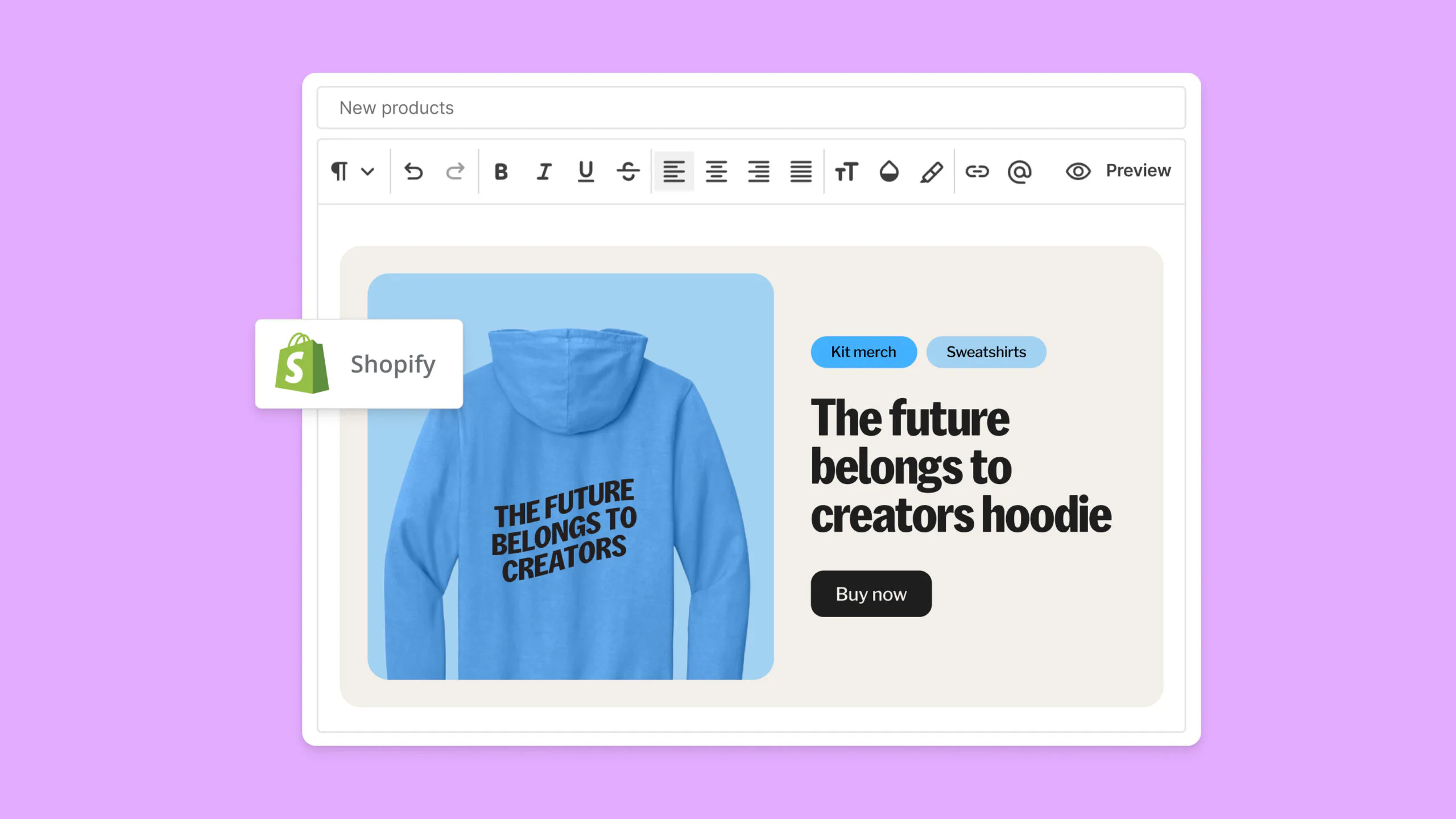1456x819 pixels.
Task: Click the @ mention icon
Action: [1019, 171]
